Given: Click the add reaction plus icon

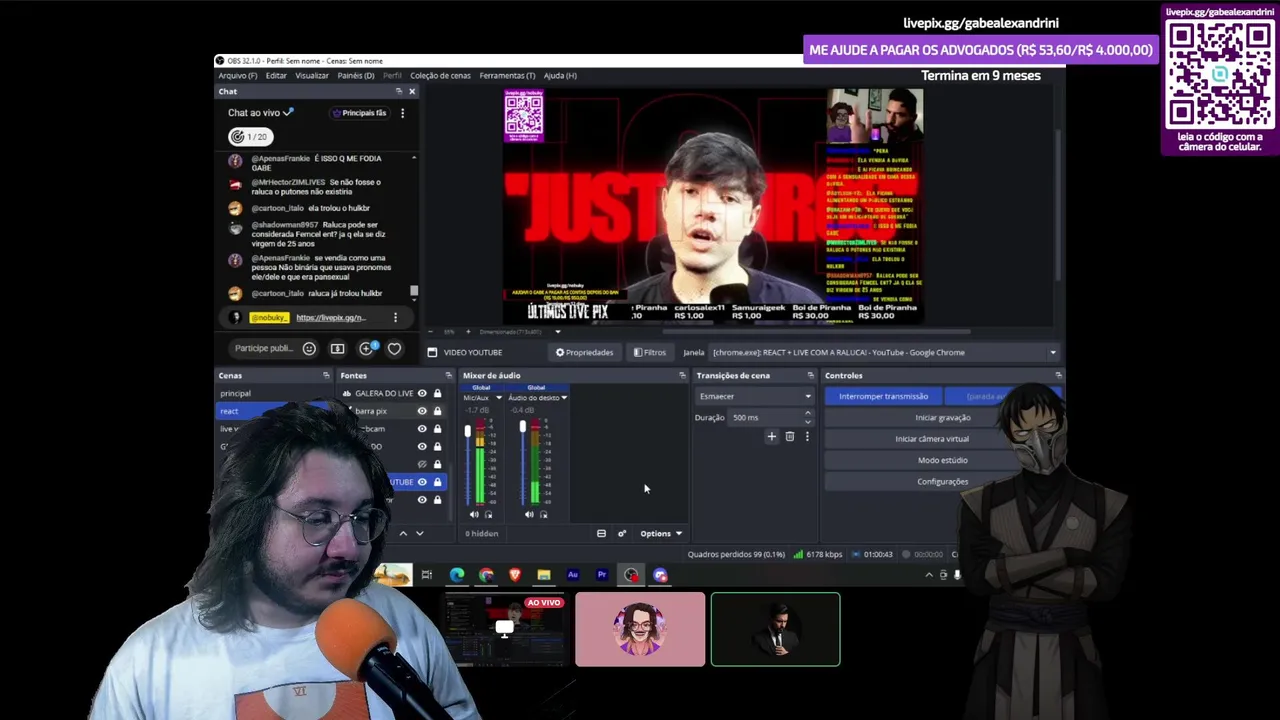Looking at the screenshot, I should [366, 348].
